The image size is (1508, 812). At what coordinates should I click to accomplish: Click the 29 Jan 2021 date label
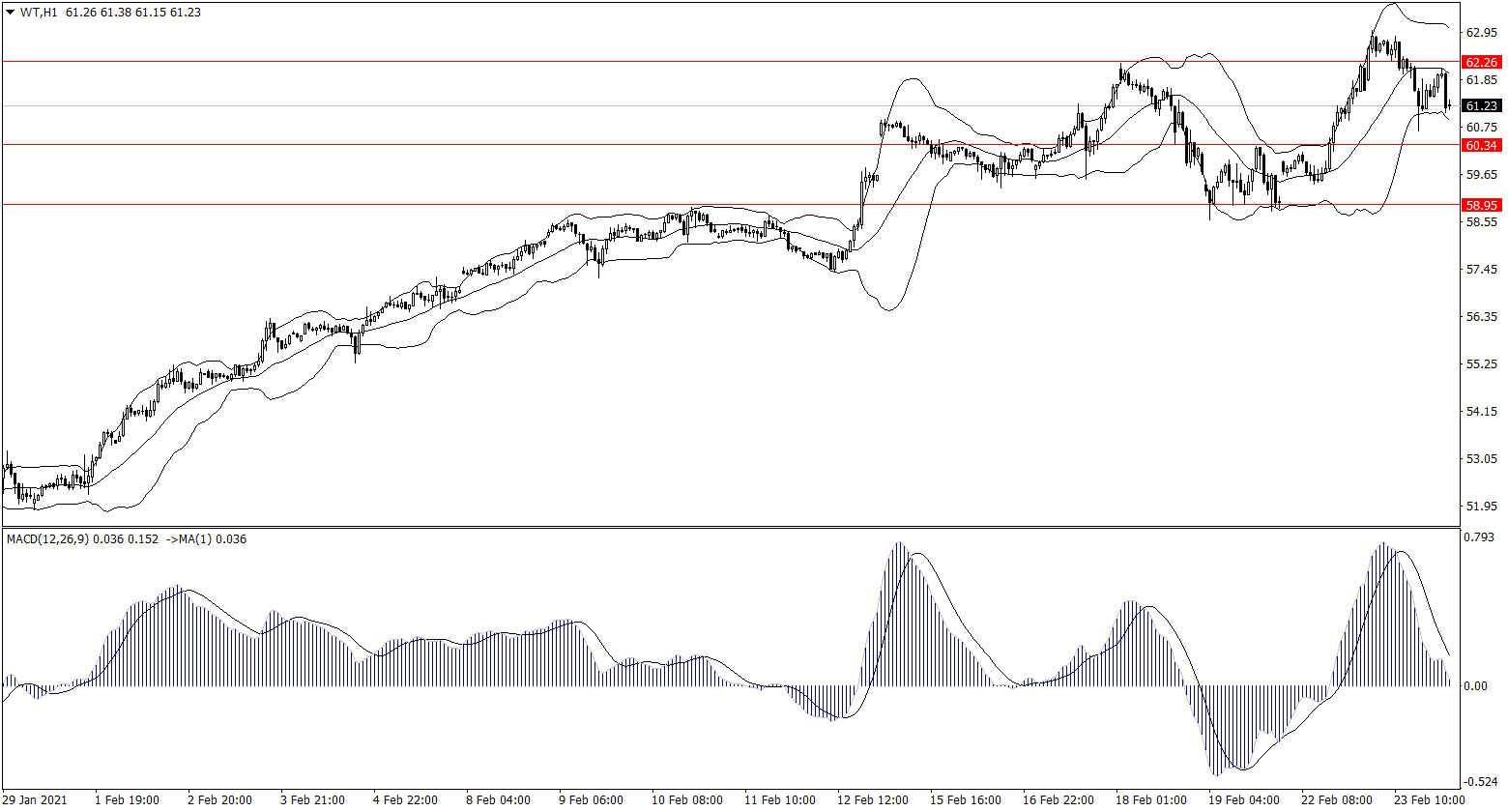(x=36, y=800)
